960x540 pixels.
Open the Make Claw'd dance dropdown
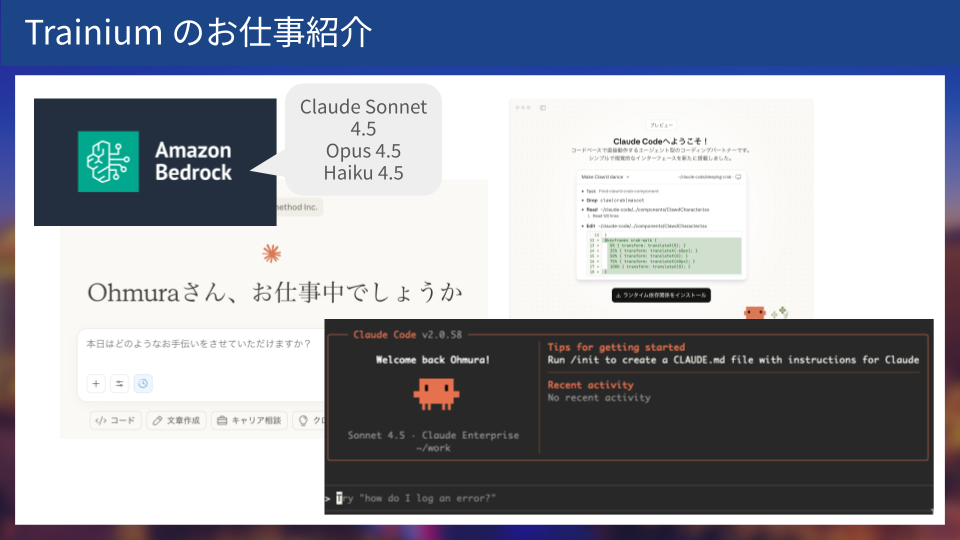(605, 177)
